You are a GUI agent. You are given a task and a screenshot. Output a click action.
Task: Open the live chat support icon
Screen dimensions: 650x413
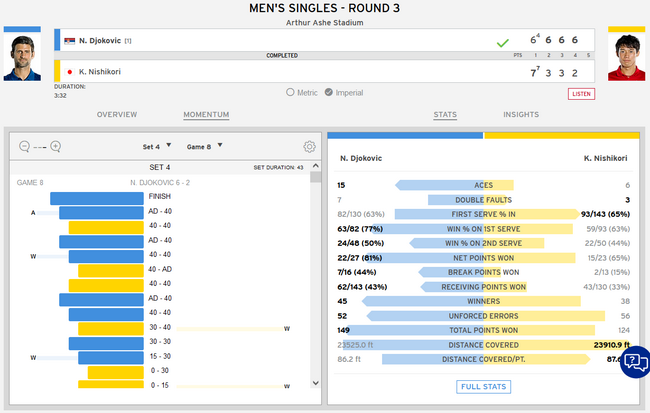(634, 363)
